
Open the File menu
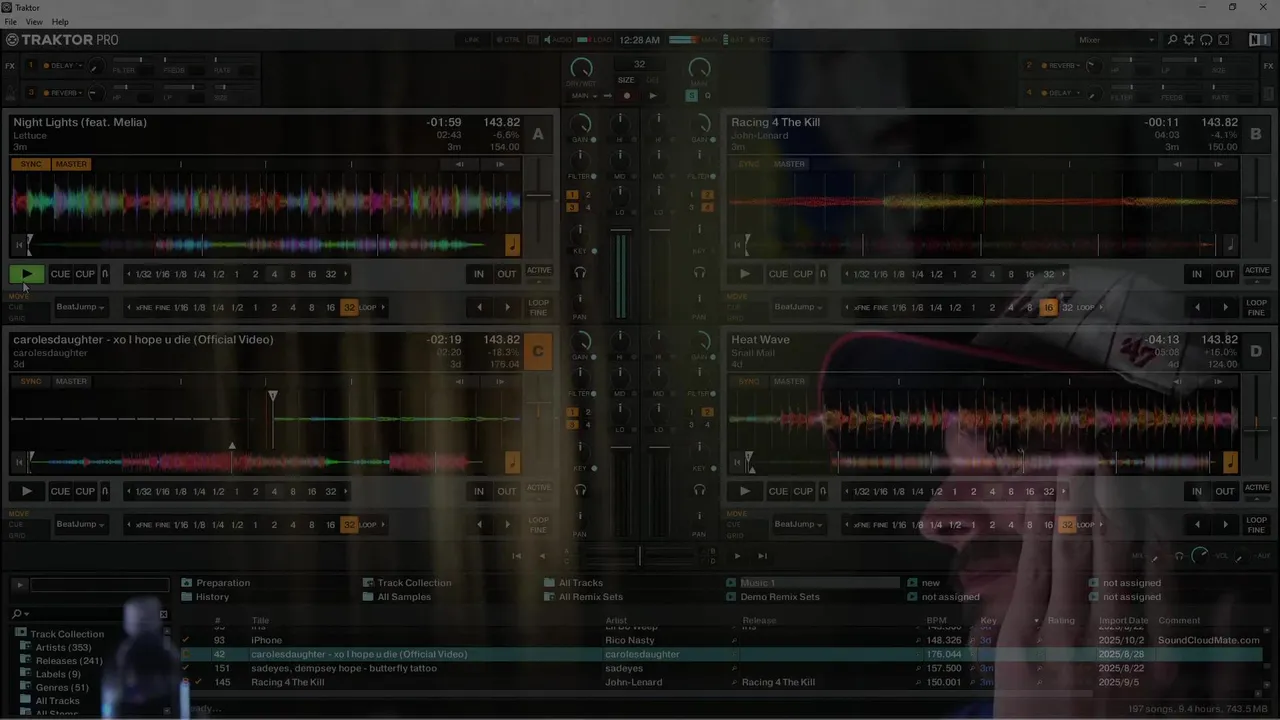click(10, 22)
